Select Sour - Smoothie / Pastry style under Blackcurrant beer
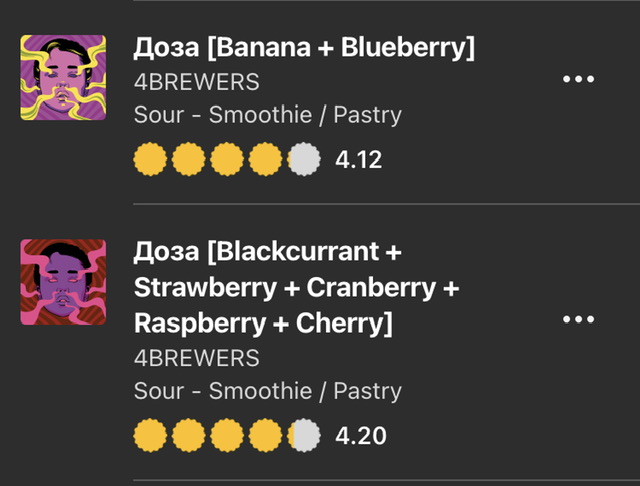This screenshot has width=640, height=486. click(x=267, y=391)
